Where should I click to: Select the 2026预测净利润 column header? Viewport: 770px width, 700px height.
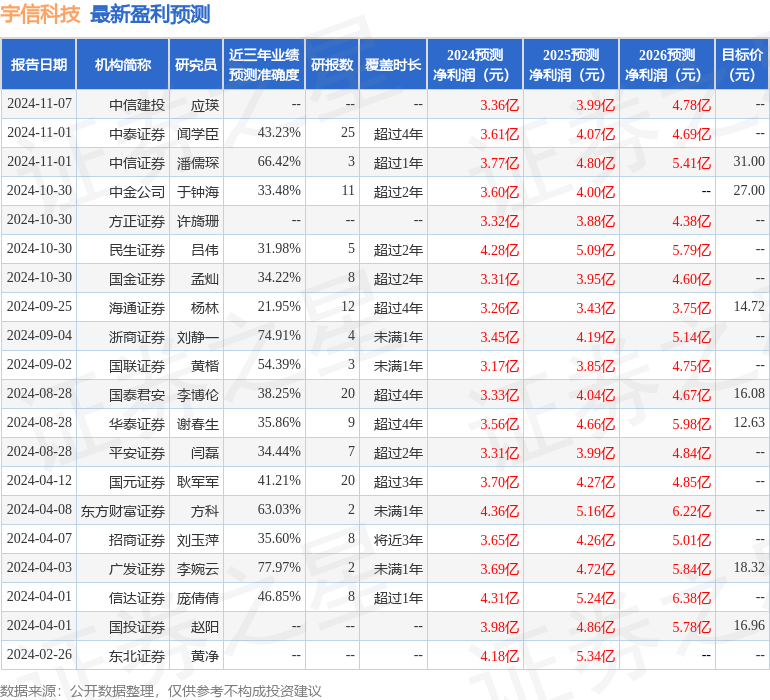(667, 64)
